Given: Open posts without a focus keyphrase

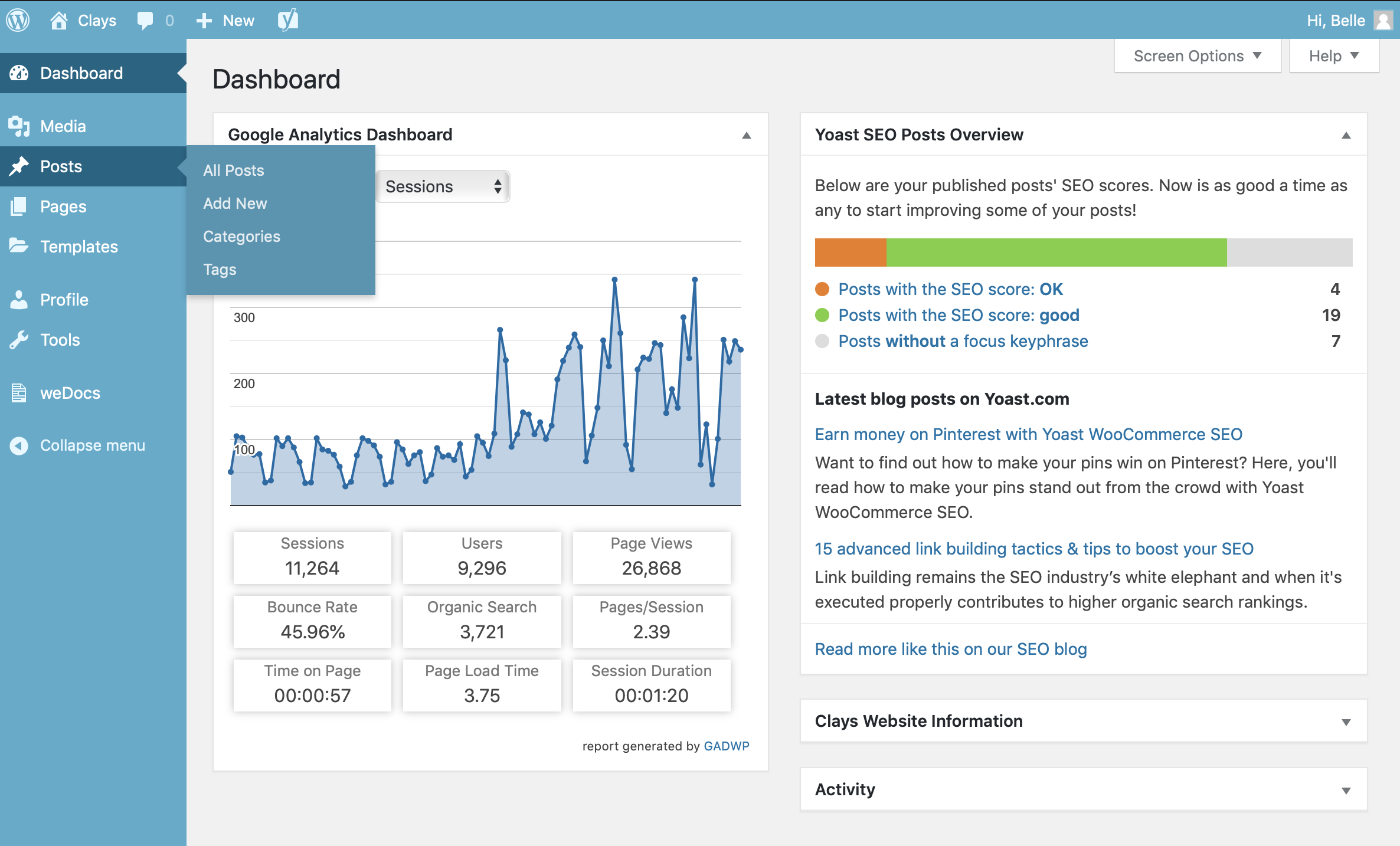Looking at the screenshot, I should coord(963,341).
